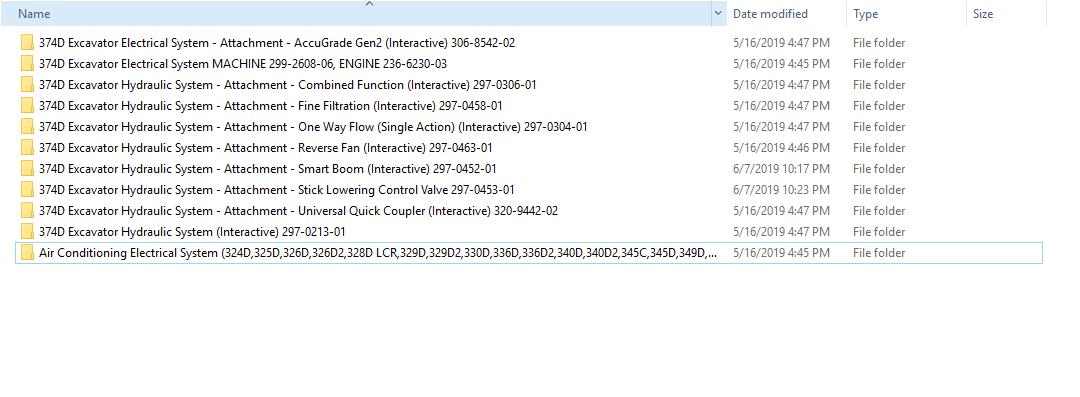The width and height of the screenshot is (1080, 397).
Task: Click date 6/7/2019 10:23 PM of Stick Lowering
Action: (x=781, y=190)
